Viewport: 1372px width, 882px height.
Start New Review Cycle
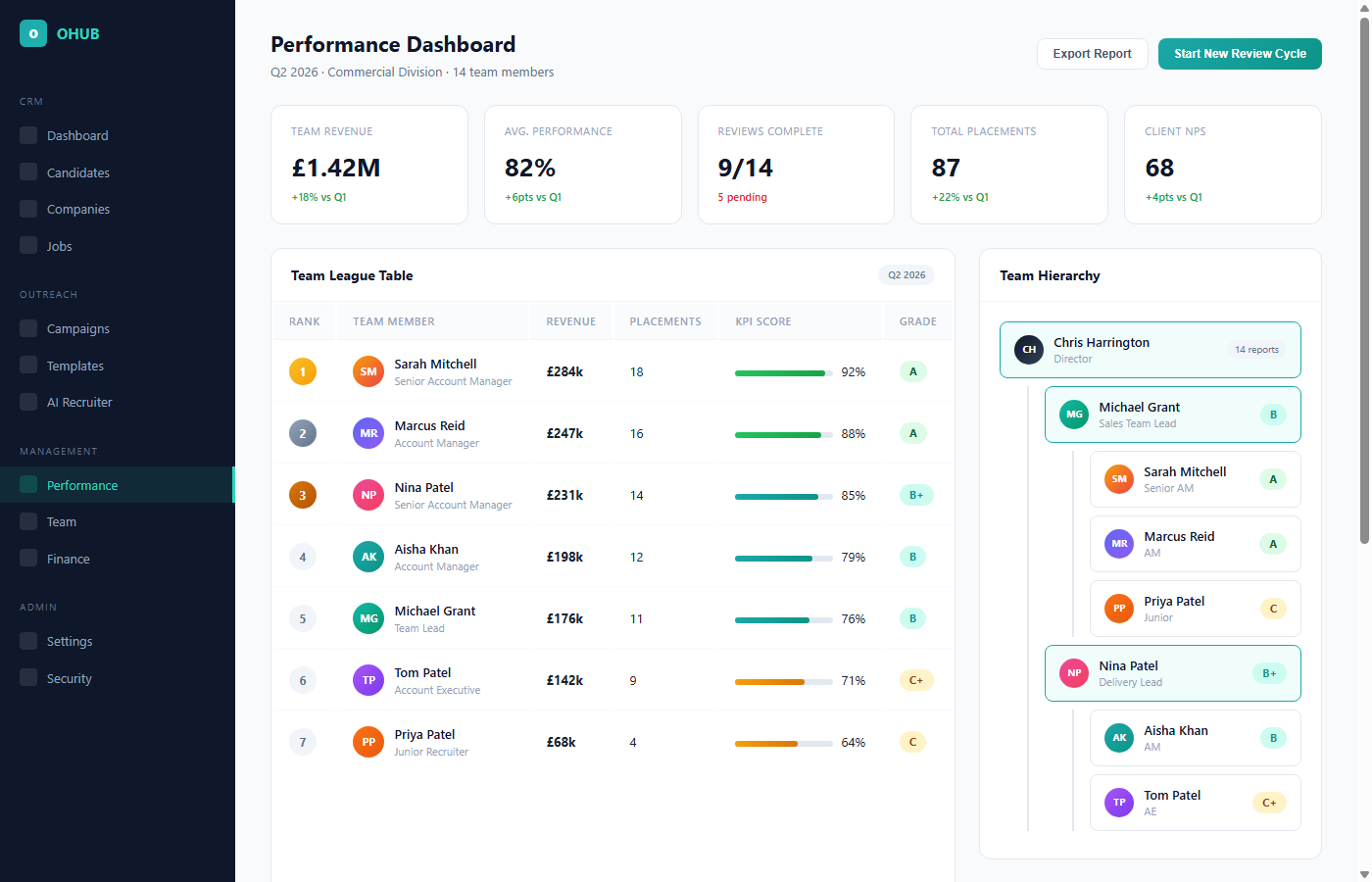coord(1240,54)
